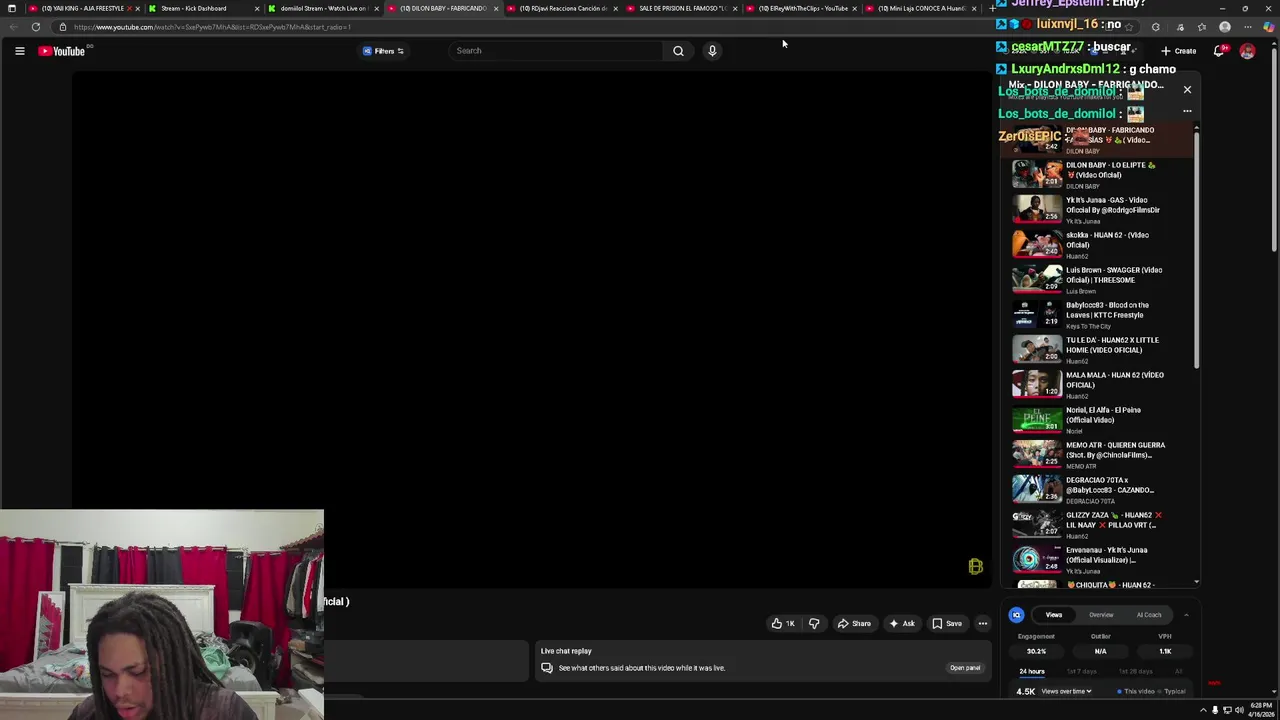The image size is (1280, 720).
Task: Play DILON BABY - LO ELIPTE video
Action: point(1098,175)
